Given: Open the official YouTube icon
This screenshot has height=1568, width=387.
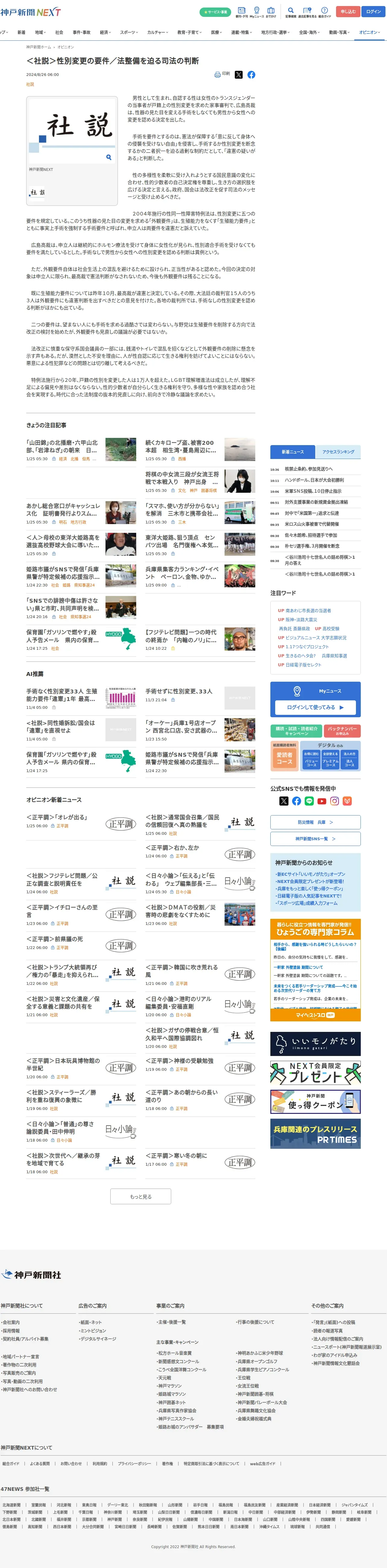Looking at the screenshot, I should (x=322, y=801).
